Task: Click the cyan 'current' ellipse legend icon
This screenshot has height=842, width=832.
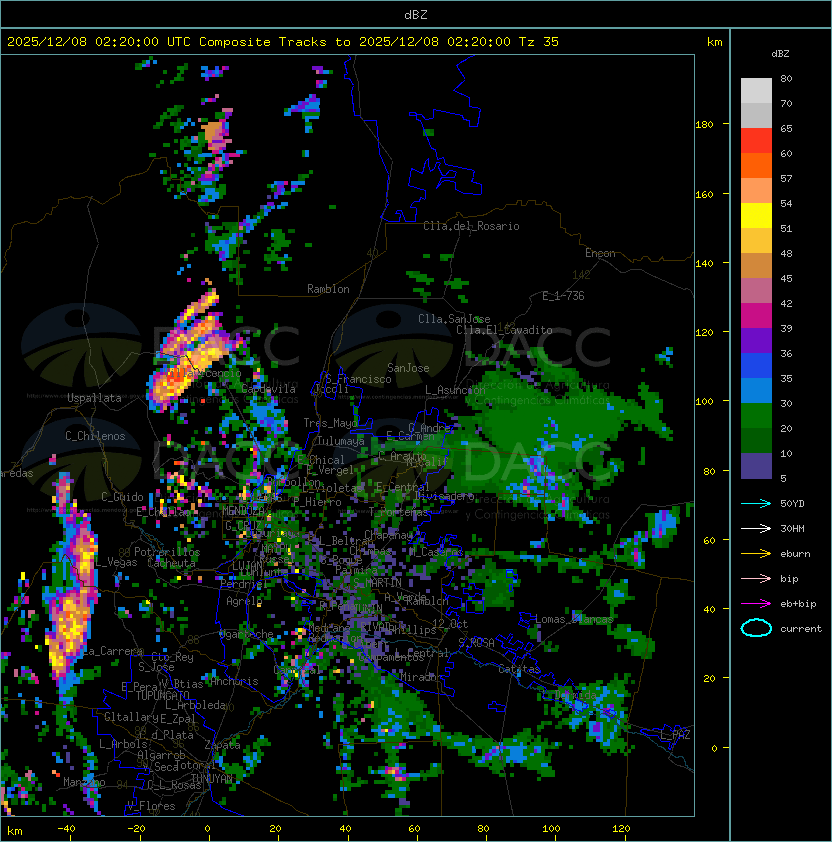Action: 756,628
